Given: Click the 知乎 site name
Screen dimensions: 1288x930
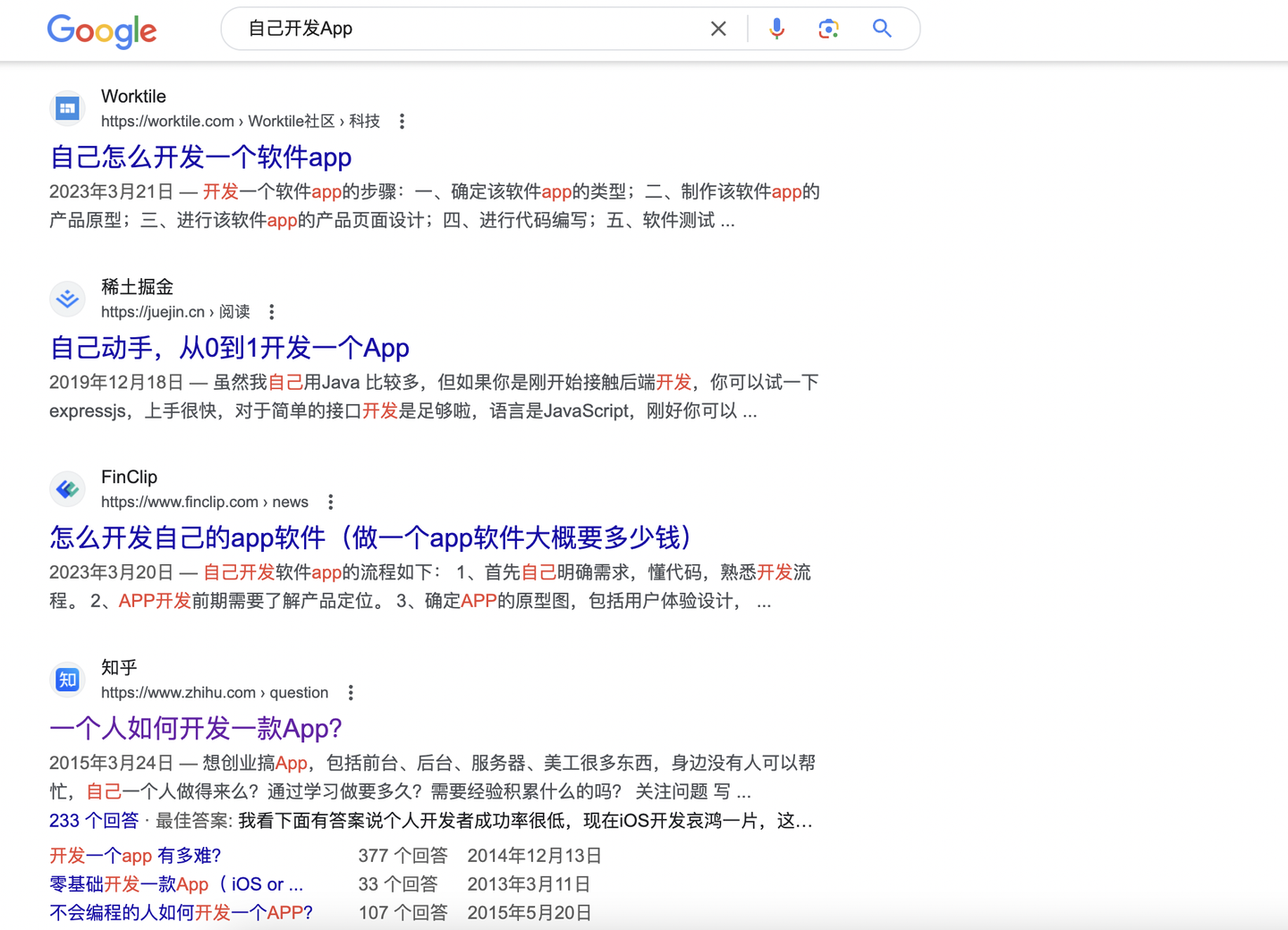Looking at the screenshot, I should 119,668.
